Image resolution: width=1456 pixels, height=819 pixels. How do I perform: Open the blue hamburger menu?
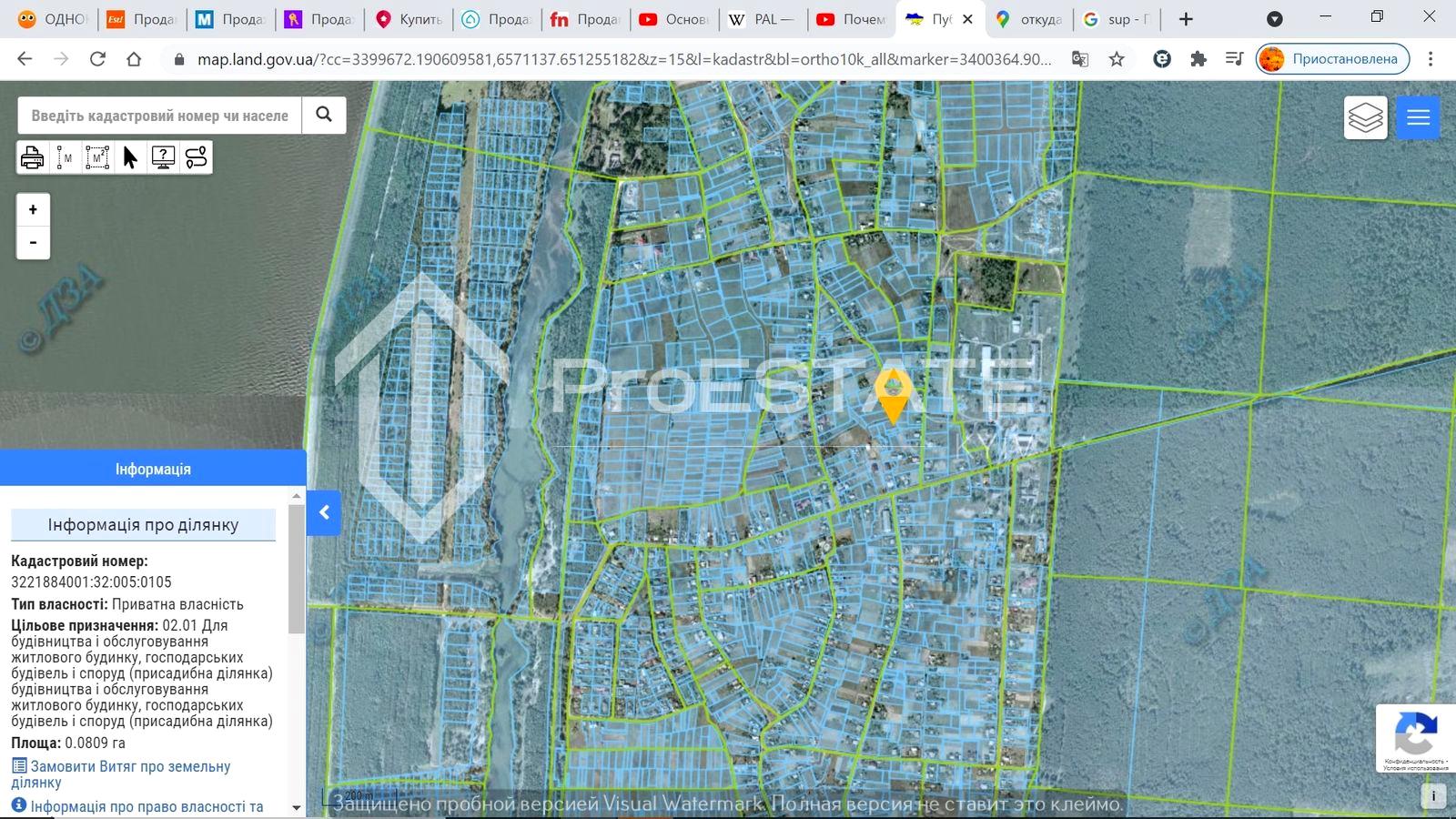1418,117
